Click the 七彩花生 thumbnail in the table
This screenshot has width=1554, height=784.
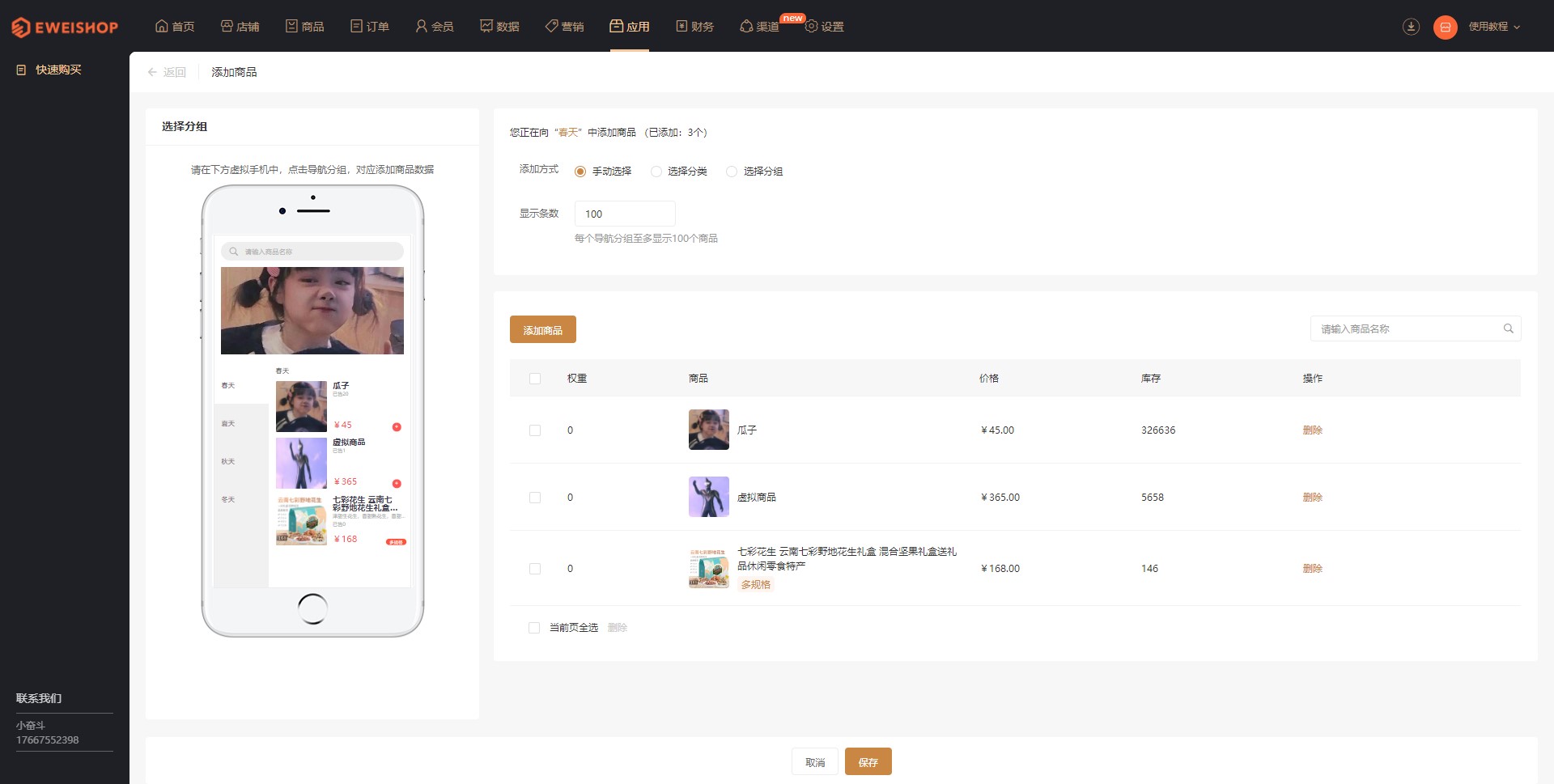point(709,568)
